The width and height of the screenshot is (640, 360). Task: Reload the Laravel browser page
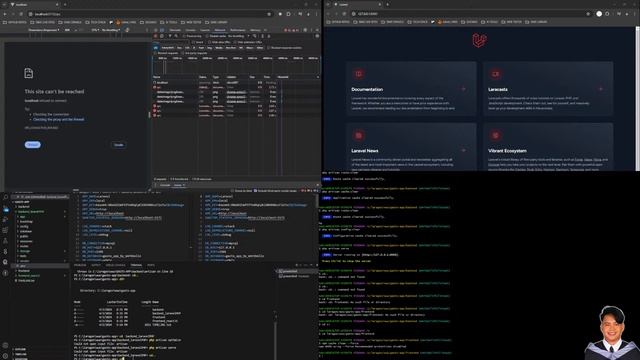(344, 14)
